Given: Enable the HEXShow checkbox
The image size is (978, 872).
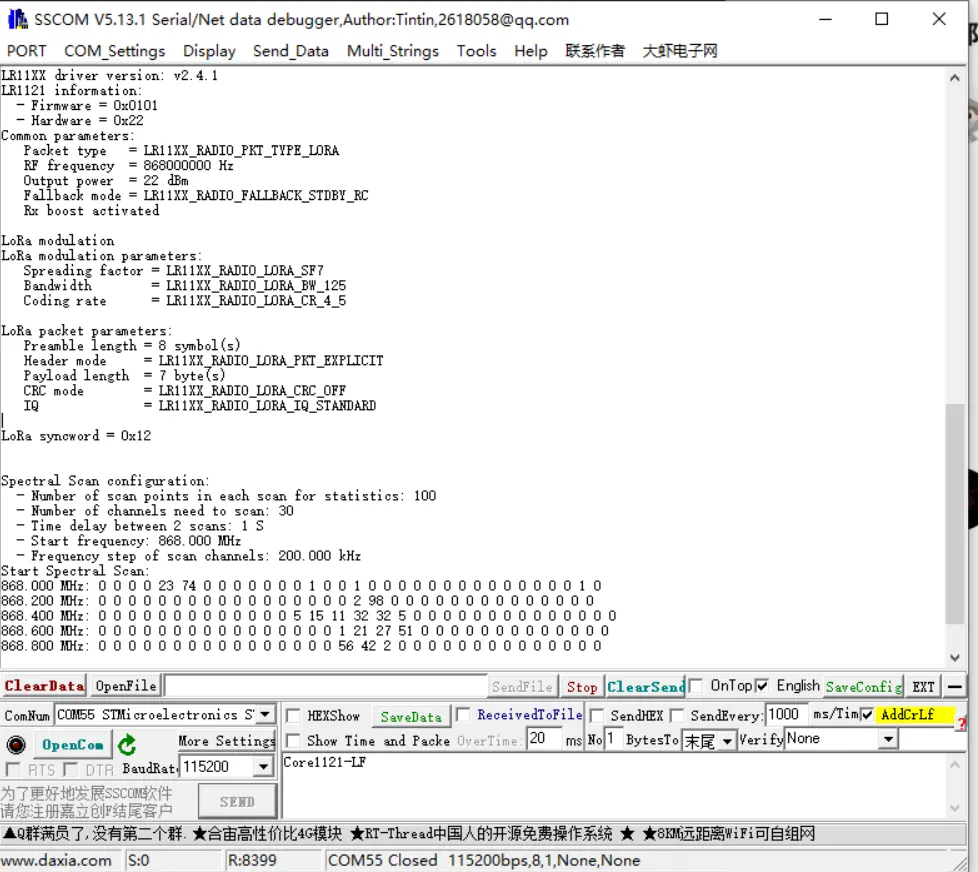Looking at the screenshot, I should pyautogui.click(x=293, y=716).
